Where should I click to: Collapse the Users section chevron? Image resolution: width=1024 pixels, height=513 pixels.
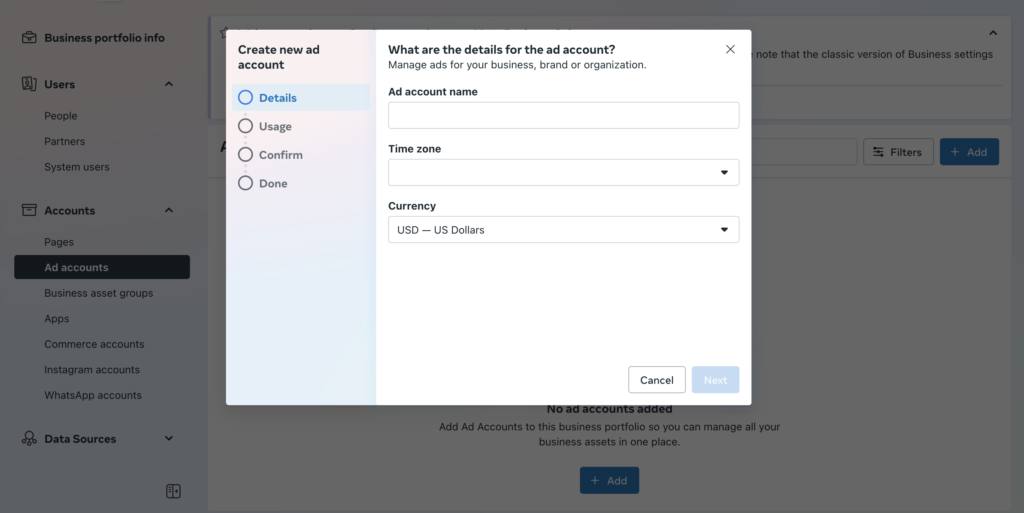pyautogui.click(x=168, y=84)
